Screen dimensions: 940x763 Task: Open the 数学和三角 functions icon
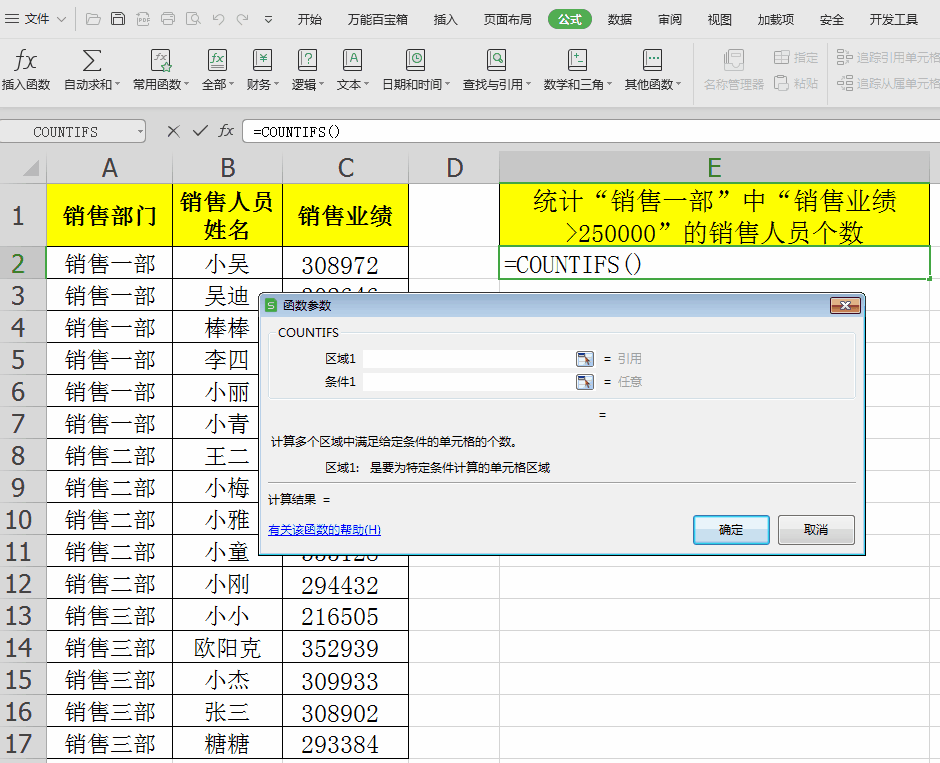577,61
